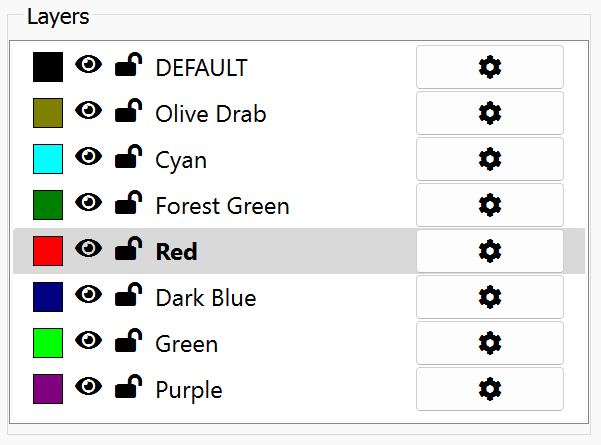Open settings gear for Red layer
The image size is (601, 445).
pos(490,251)
